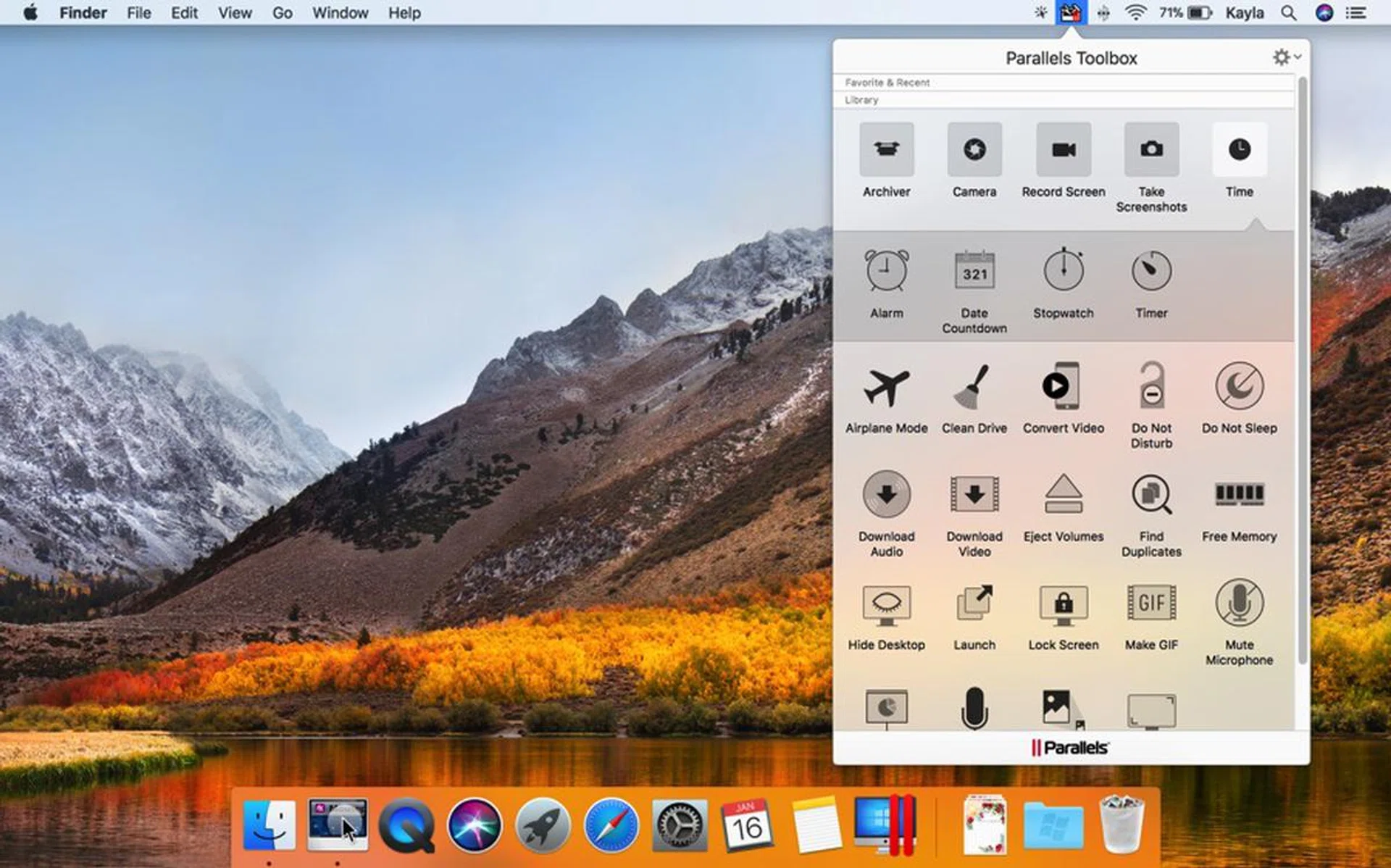The height and width of the screenshot is (868, 1391).
Task: Launch the Camera tool
Action: click(x=974, y=150)
